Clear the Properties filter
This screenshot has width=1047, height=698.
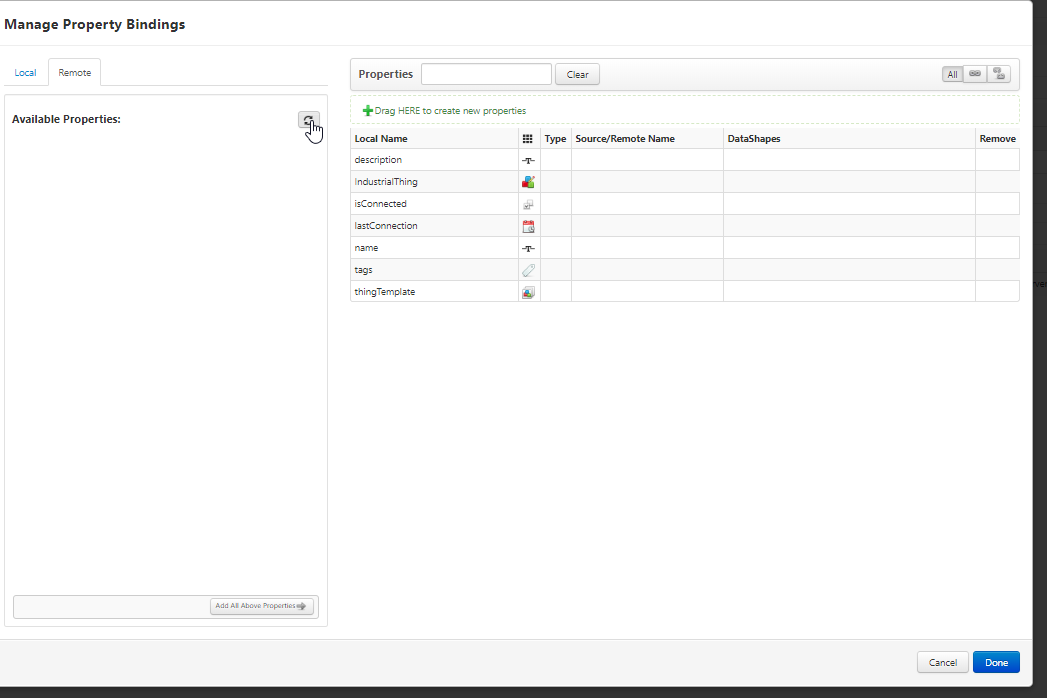pos(577,74)
